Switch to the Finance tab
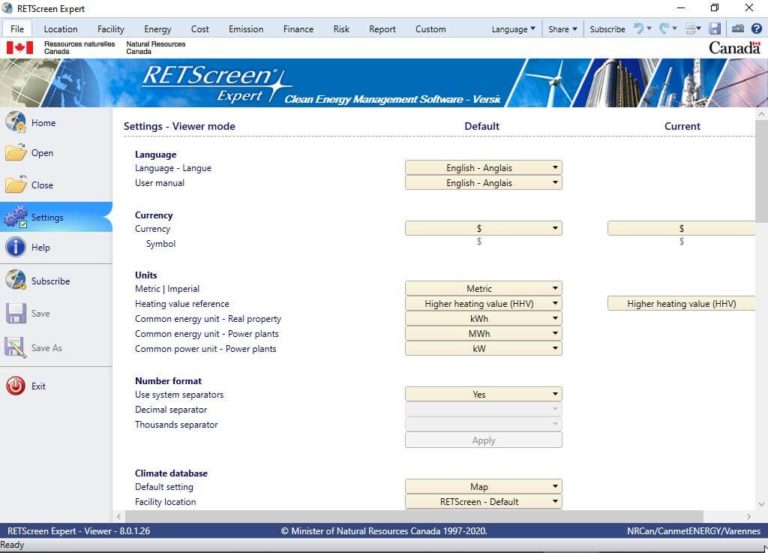 (298, 29)
